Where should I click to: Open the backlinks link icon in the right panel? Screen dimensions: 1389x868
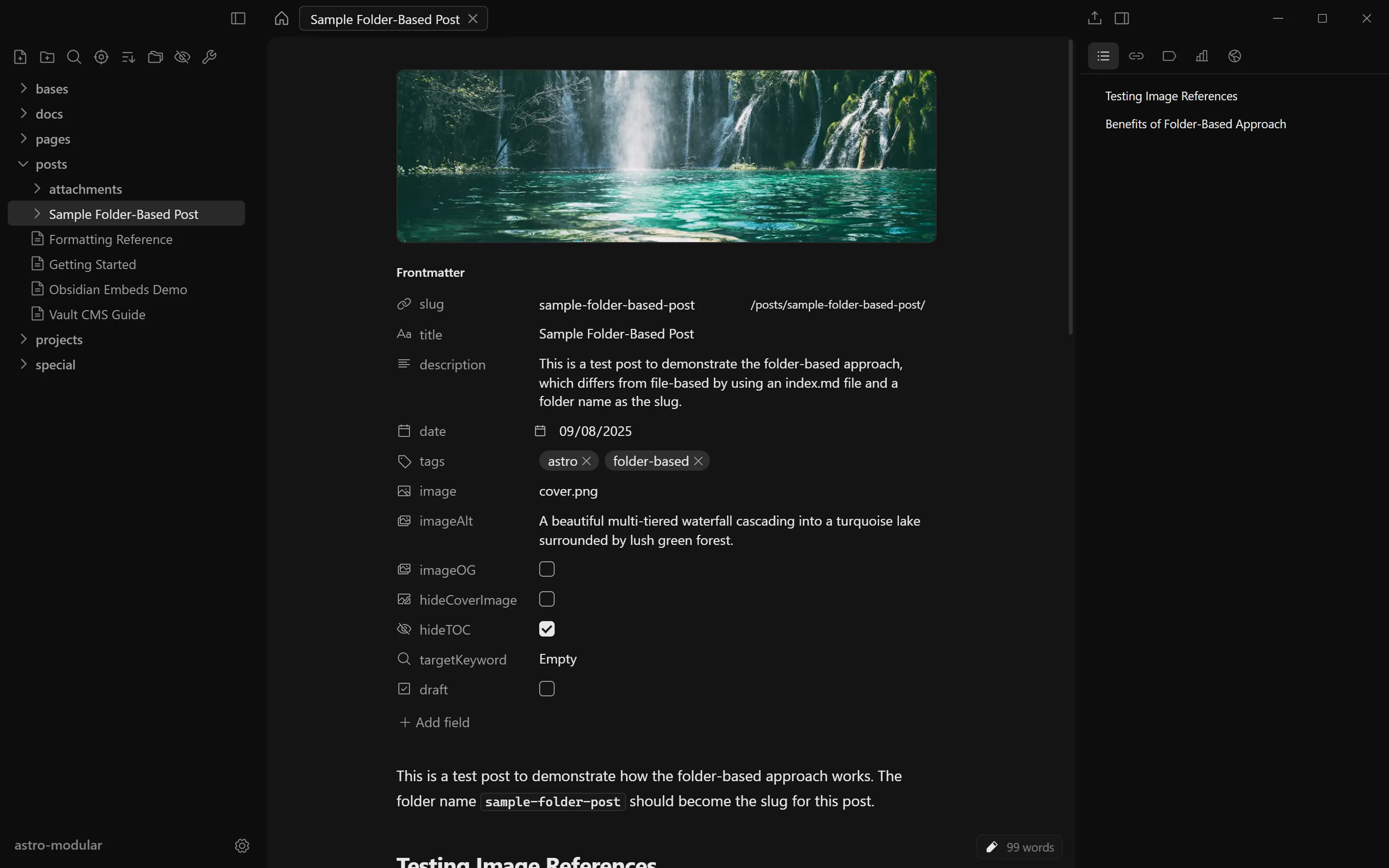pos(1136,55)
